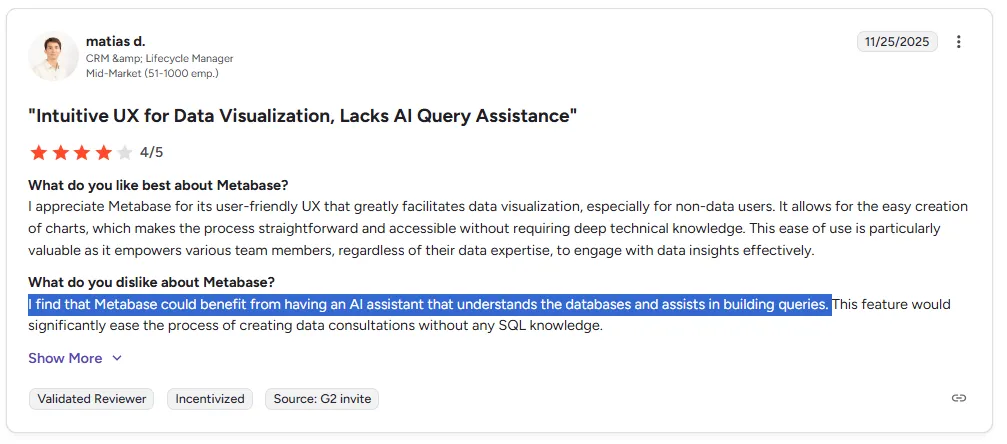Click the Source: G2 invite tag

[322, 398]
